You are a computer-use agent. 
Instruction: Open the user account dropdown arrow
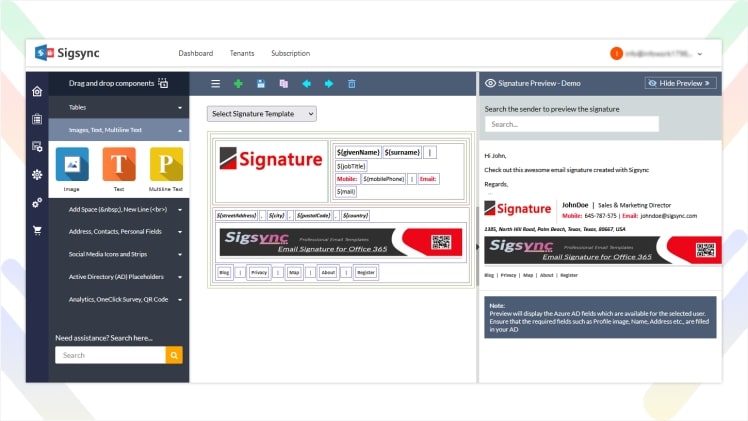point(700,54)
